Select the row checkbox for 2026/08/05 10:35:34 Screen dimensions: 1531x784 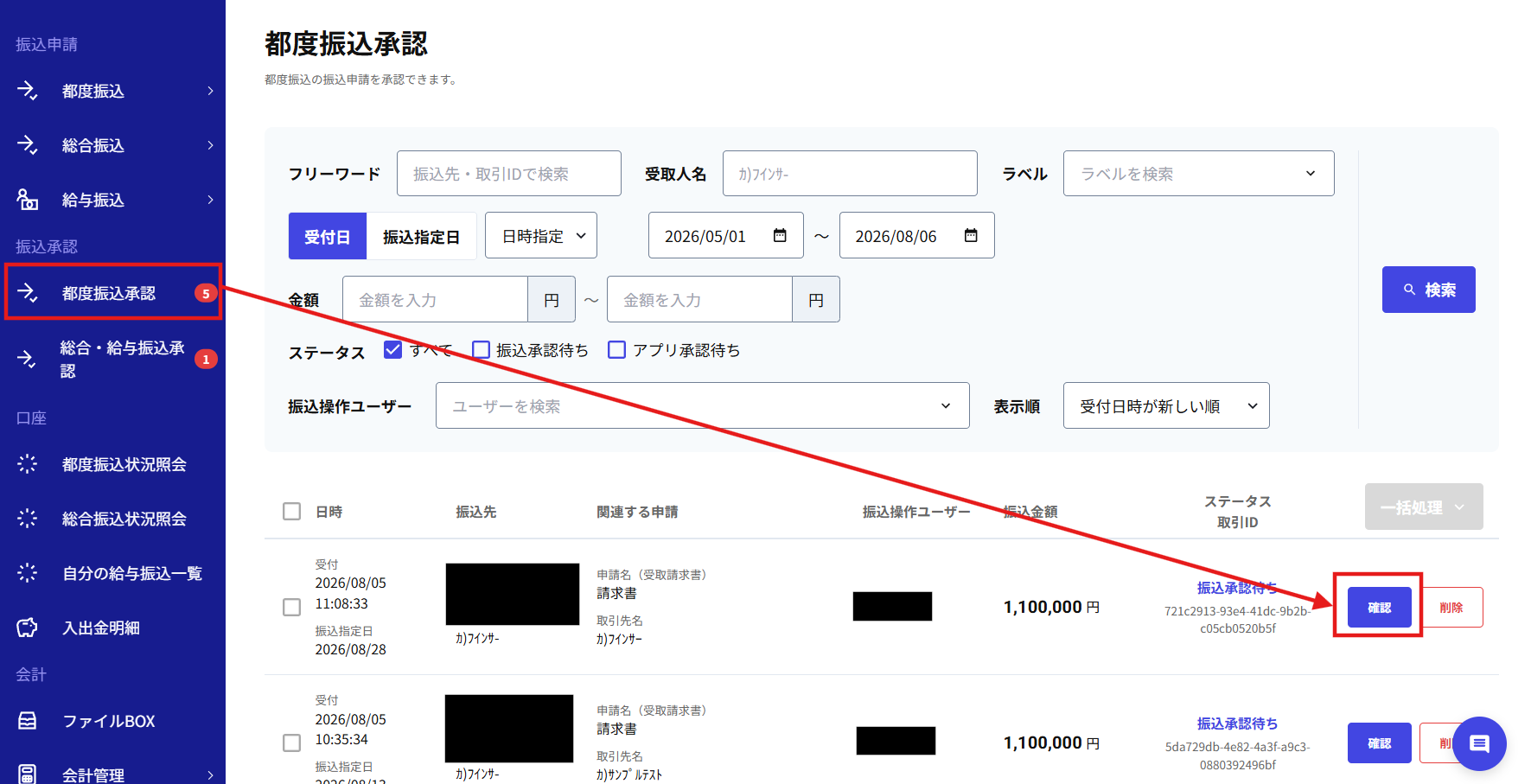pos(292,743)
